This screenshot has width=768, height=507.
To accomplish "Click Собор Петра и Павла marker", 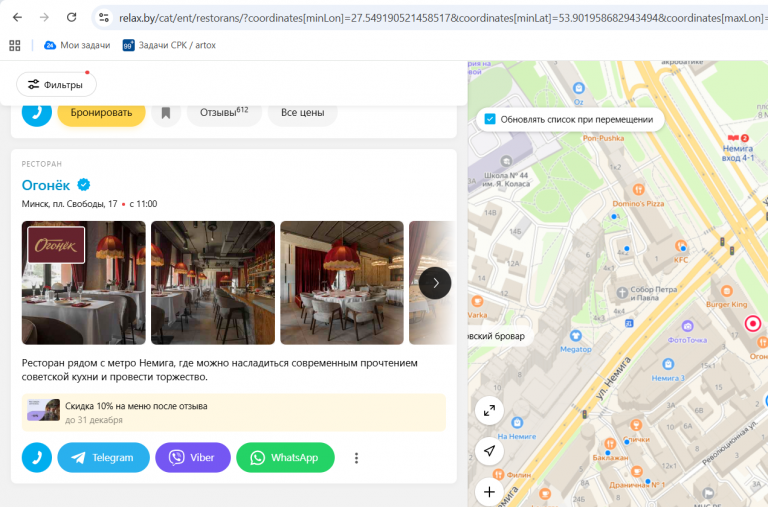I will click(622, 293).
